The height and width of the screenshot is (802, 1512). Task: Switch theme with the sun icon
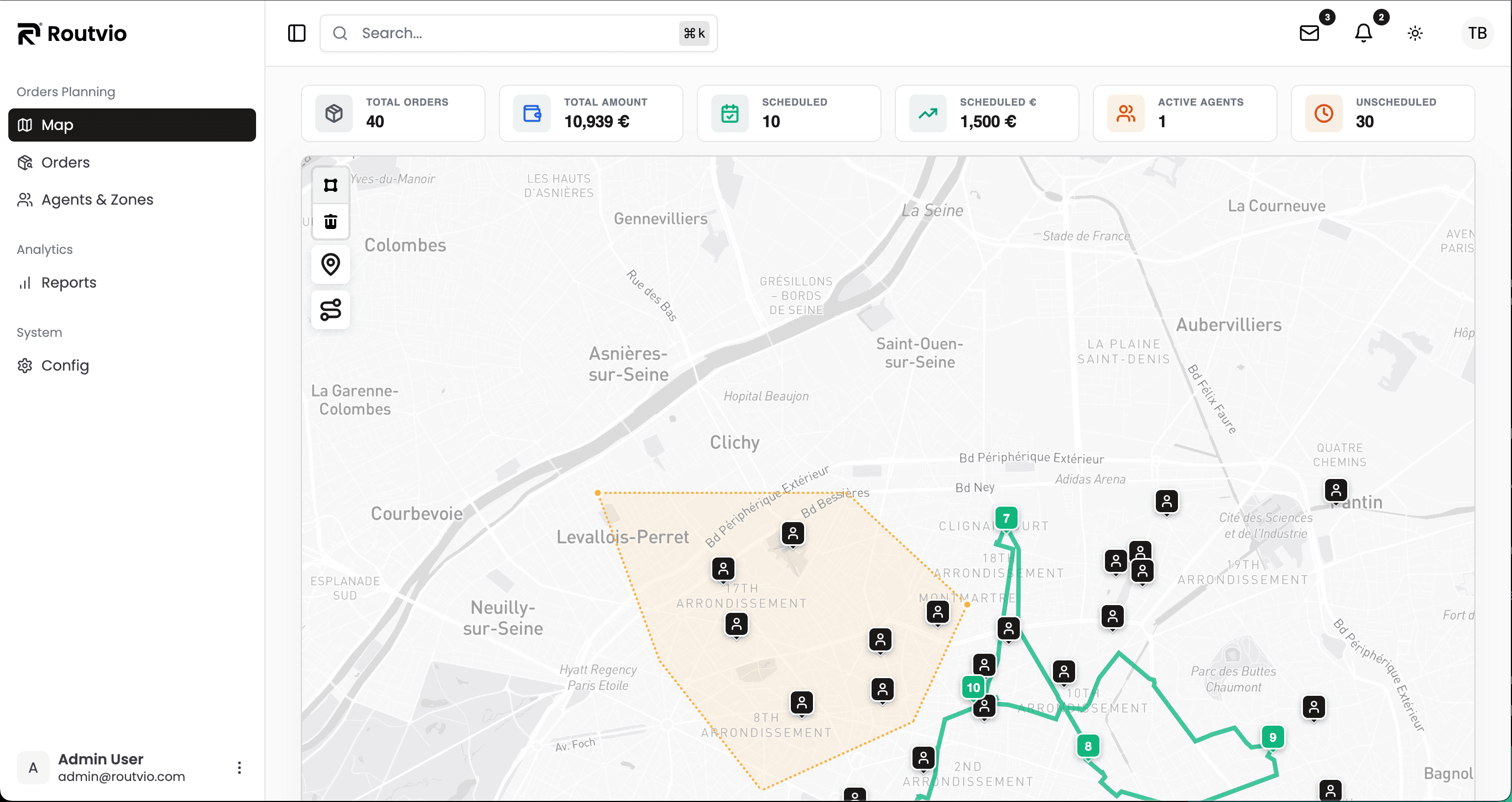click(1415, 33)
